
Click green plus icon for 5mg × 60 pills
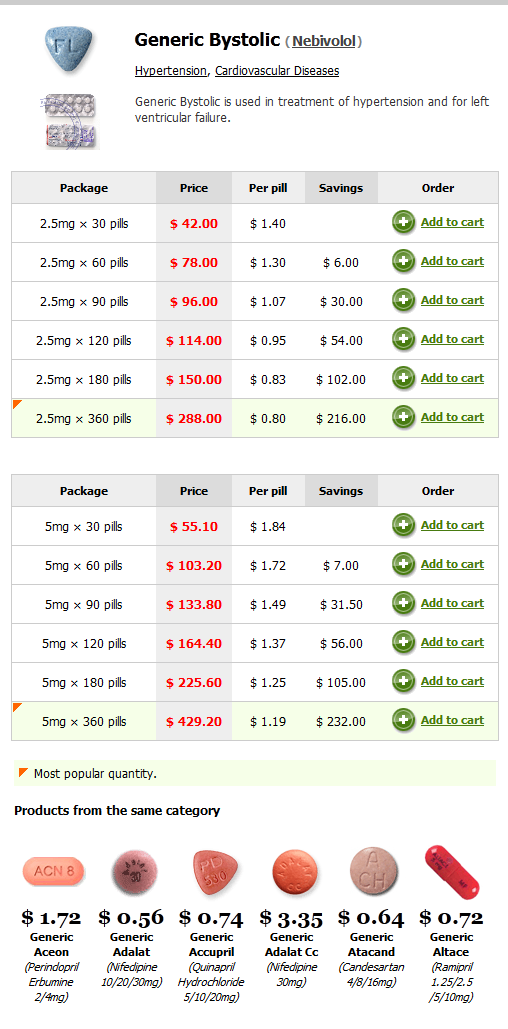403,564
